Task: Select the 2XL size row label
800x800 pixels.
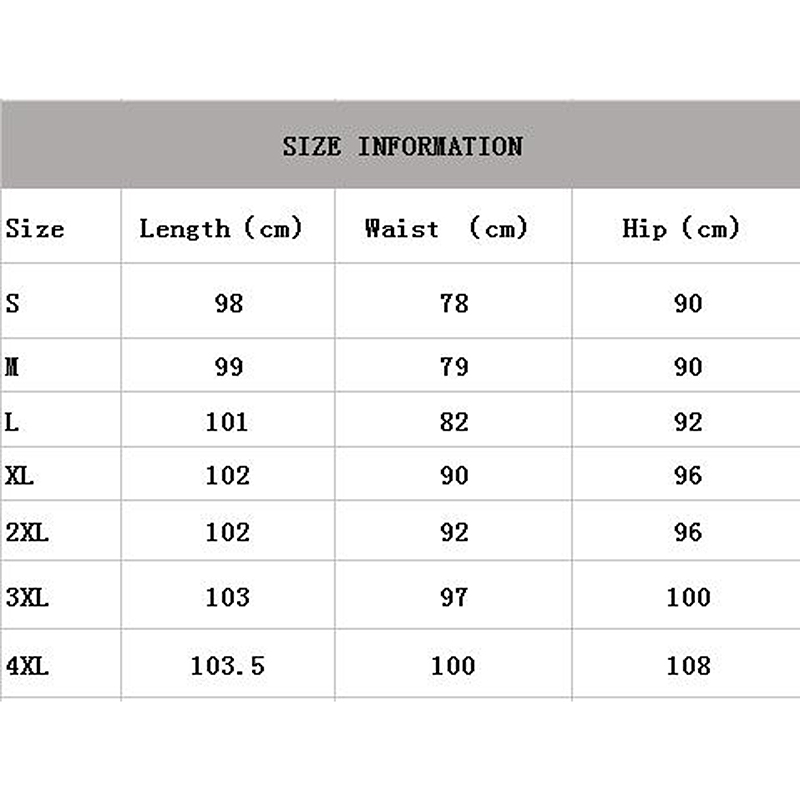Action: [27, 532]
